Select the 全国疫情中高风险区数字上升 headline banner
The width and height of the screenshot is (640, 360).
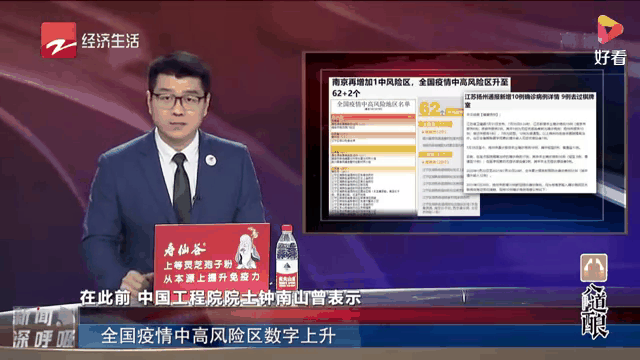point(218,336)
